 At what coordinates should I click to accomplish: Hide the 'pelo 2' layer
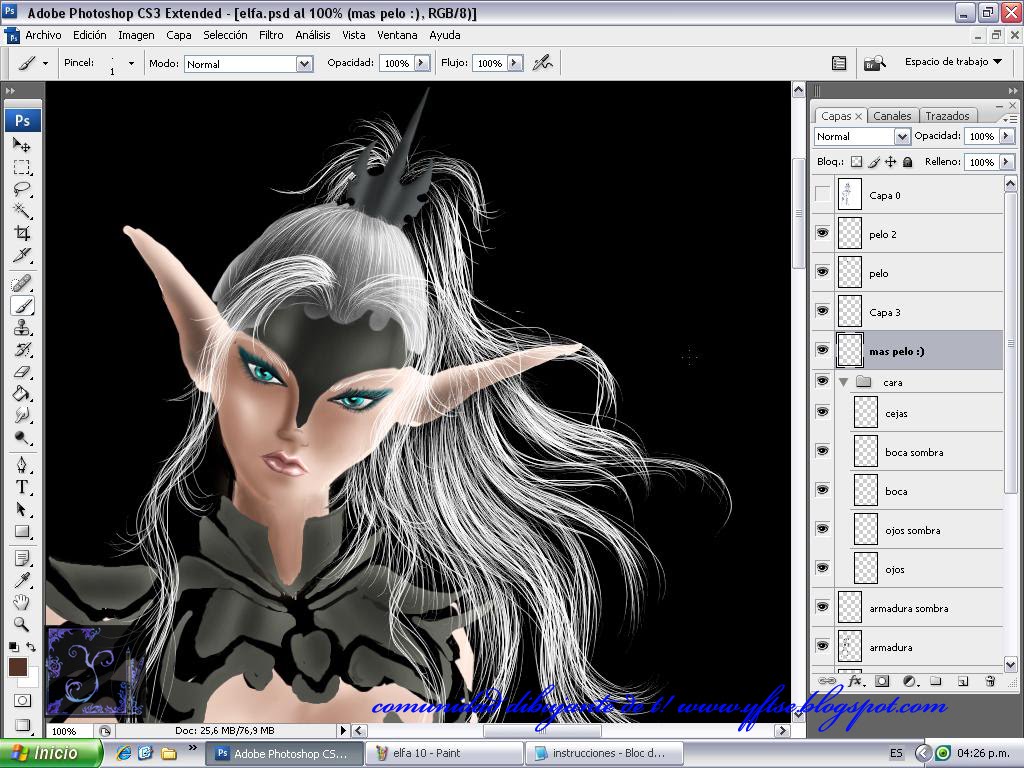(x=822, y=233)
